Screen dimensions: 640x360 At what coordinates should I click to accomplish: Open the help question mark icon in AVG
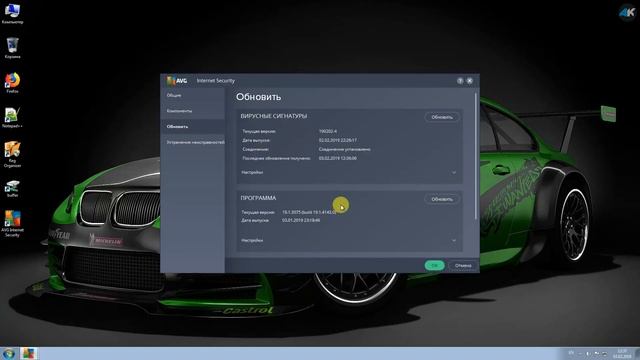click(460, 81)
